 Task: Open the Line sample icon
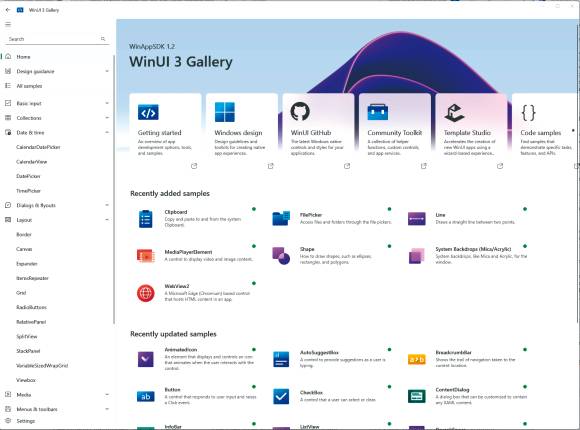[x=417, y=219]
